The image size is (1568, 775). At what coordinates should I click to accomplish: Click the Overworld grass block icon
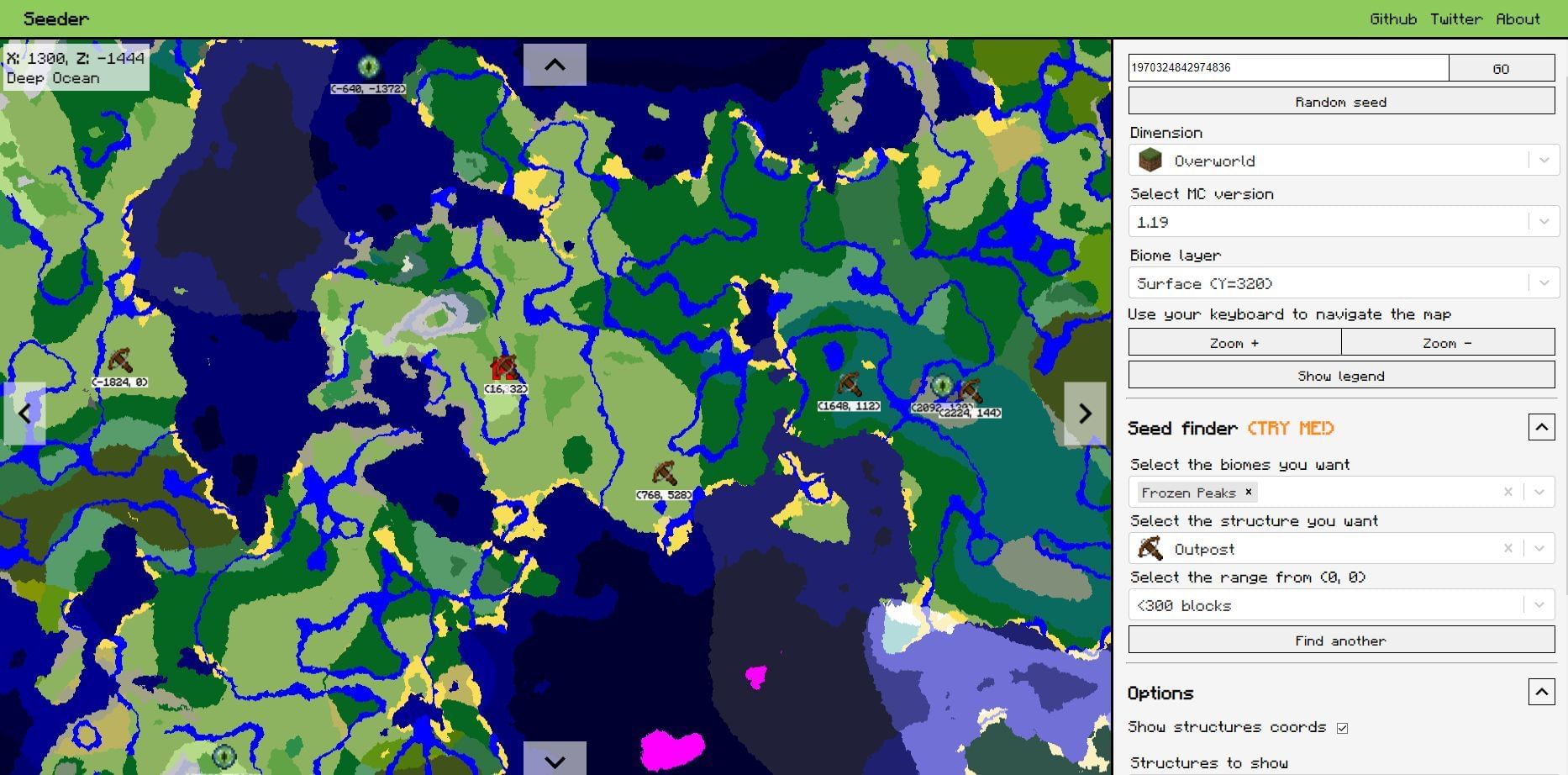(1150, 160)
